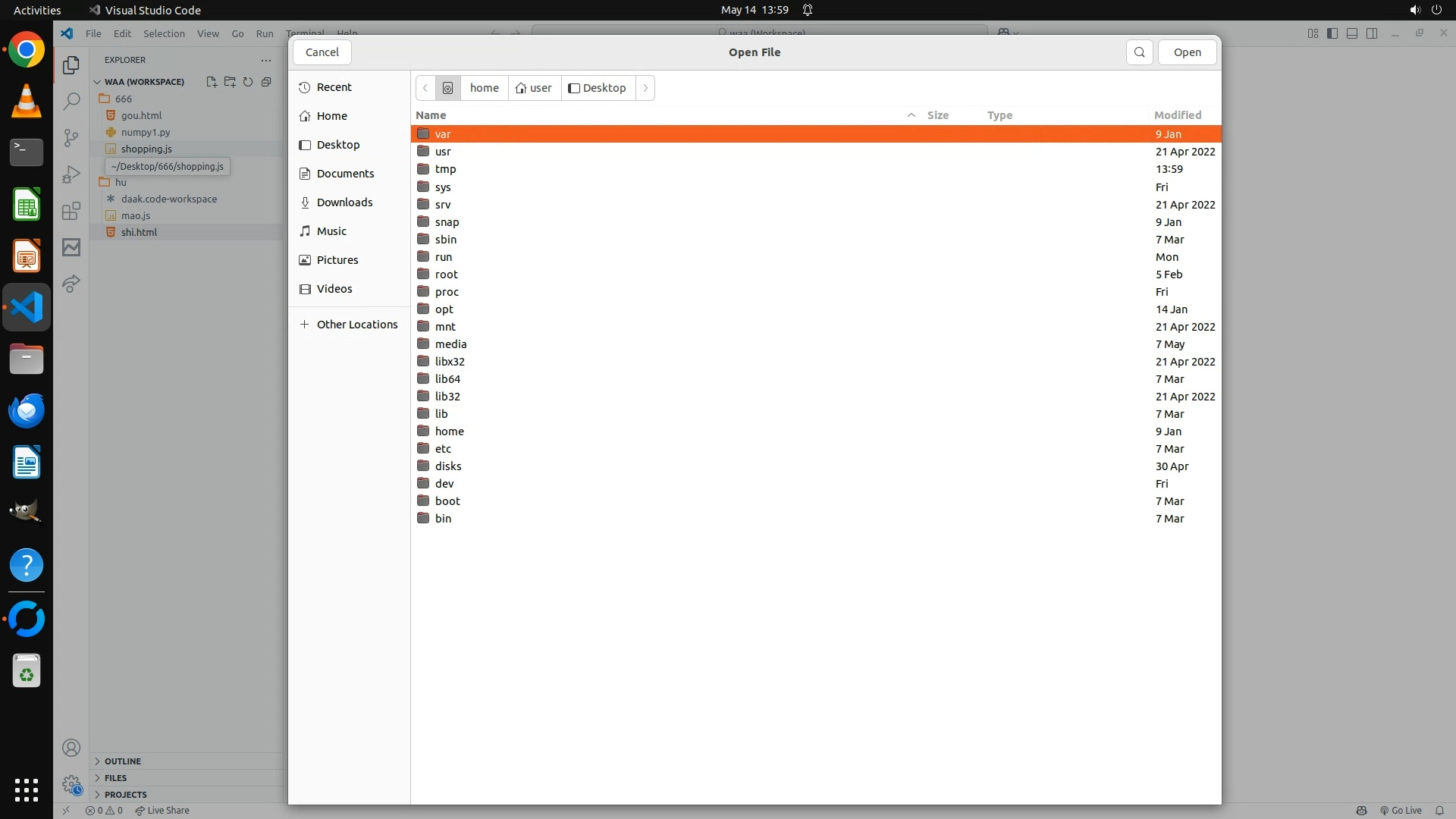The image size is (1456, 819).
Task: Click Refresh Explorer icon
Action: click(x=248, y=82)
